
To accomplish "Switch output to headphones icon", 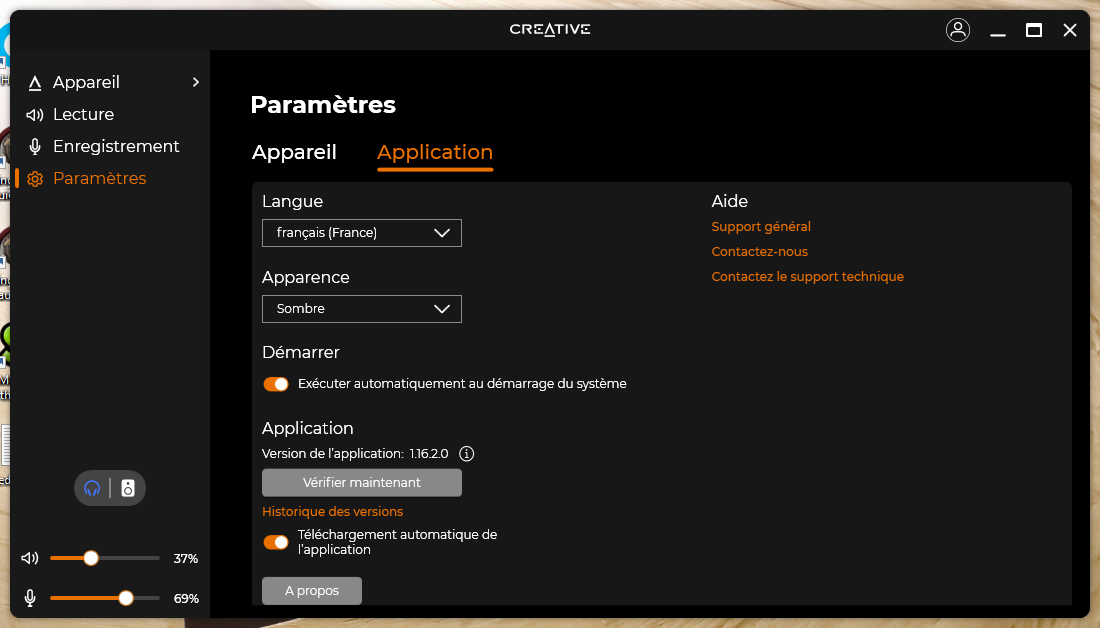I will pyautogui.click(x=92, y=488).
